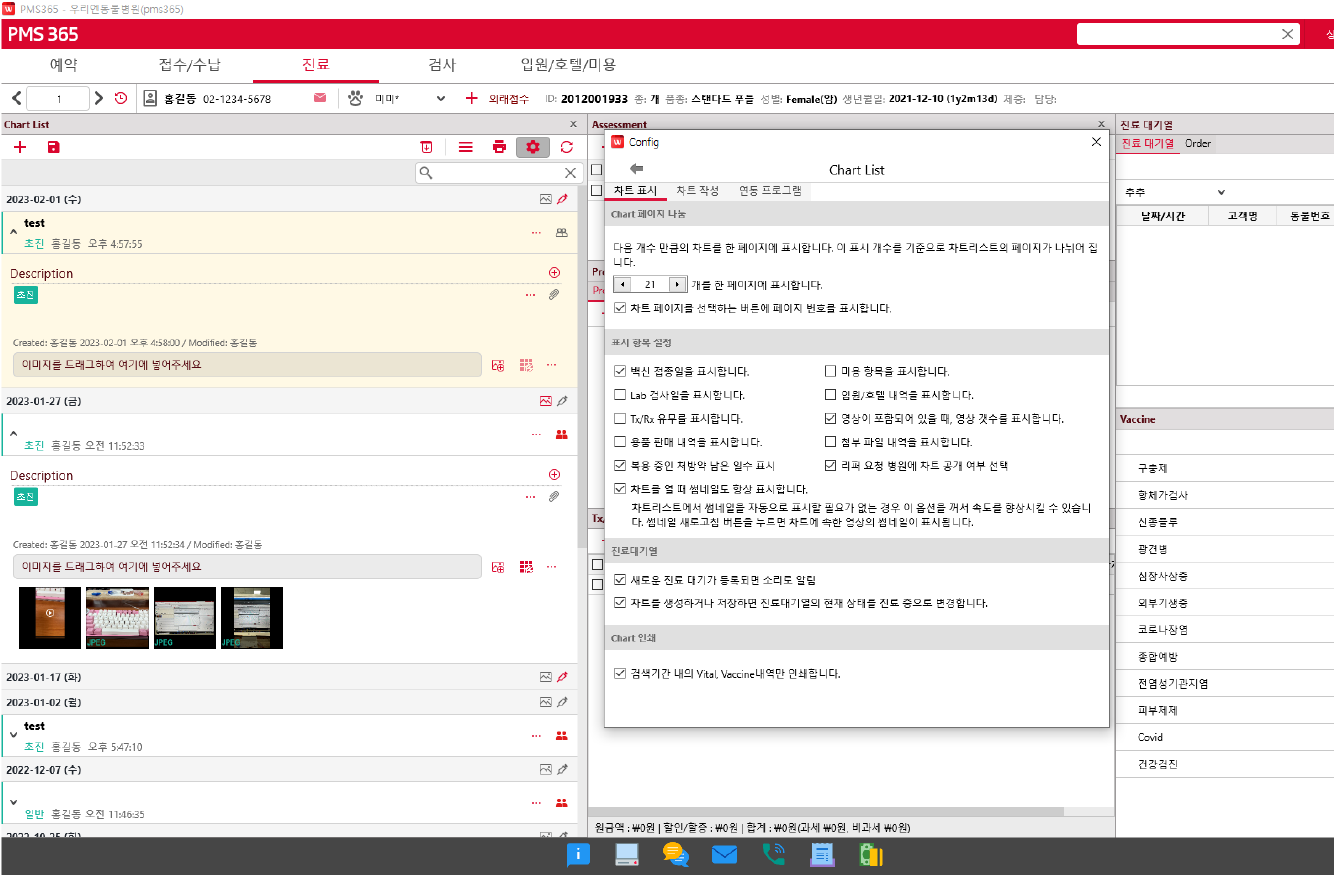Click the image grid icon in the 2023-01-27 chart

point(526,567)
